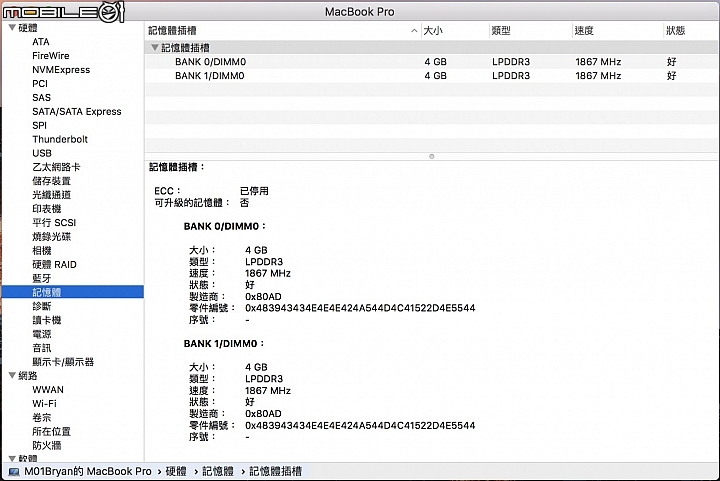Open USB hardware info
Viewport: 720px width, 481px height.
42,153
